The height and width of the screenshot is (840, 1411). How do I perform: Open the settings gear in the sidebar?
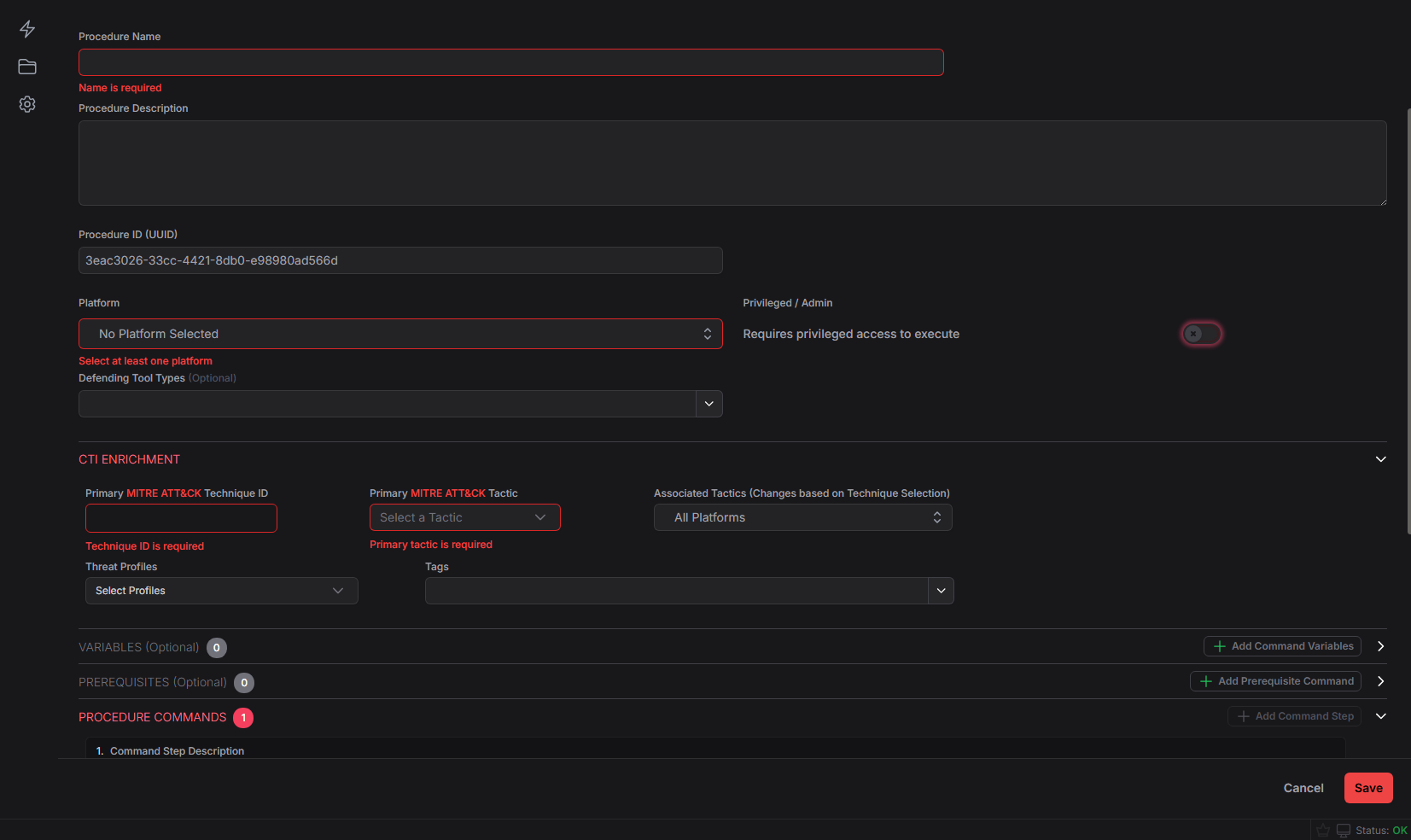click(x=26, y=104)
